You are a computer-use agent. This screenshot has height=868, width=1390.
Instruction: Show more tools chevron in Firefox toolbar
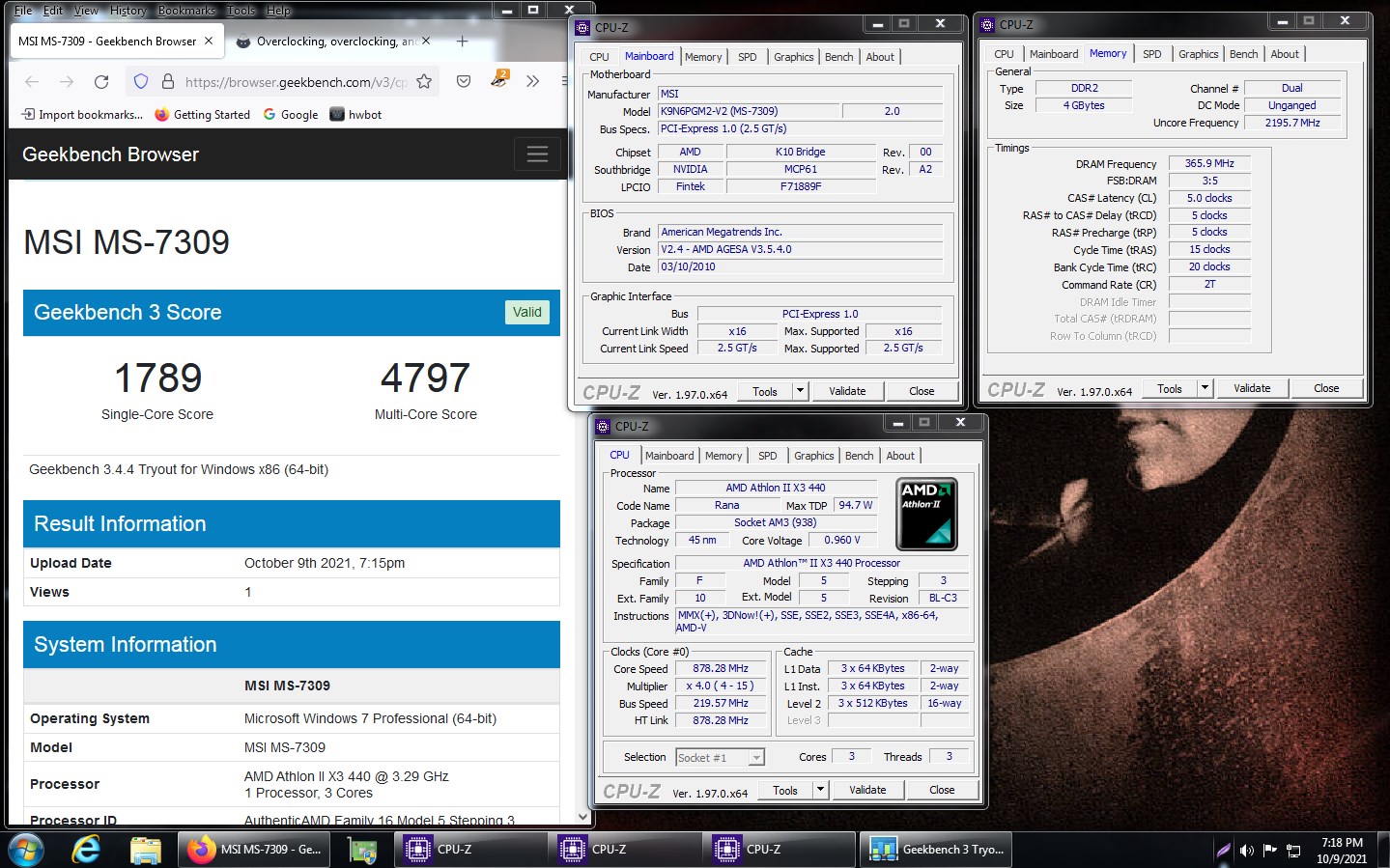(x=532, y=82)
